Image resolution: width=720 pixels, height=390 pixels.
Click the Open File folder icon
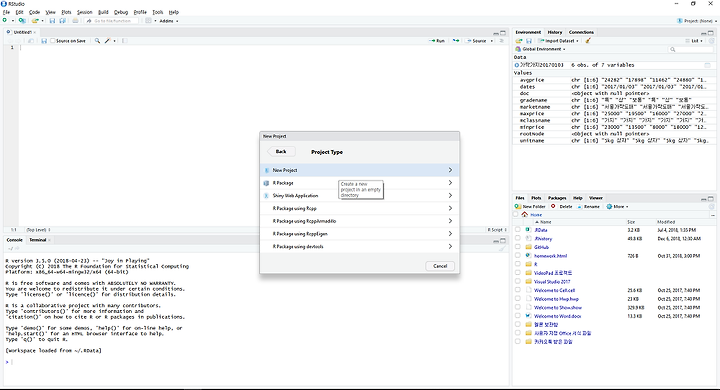pos(34,21)
